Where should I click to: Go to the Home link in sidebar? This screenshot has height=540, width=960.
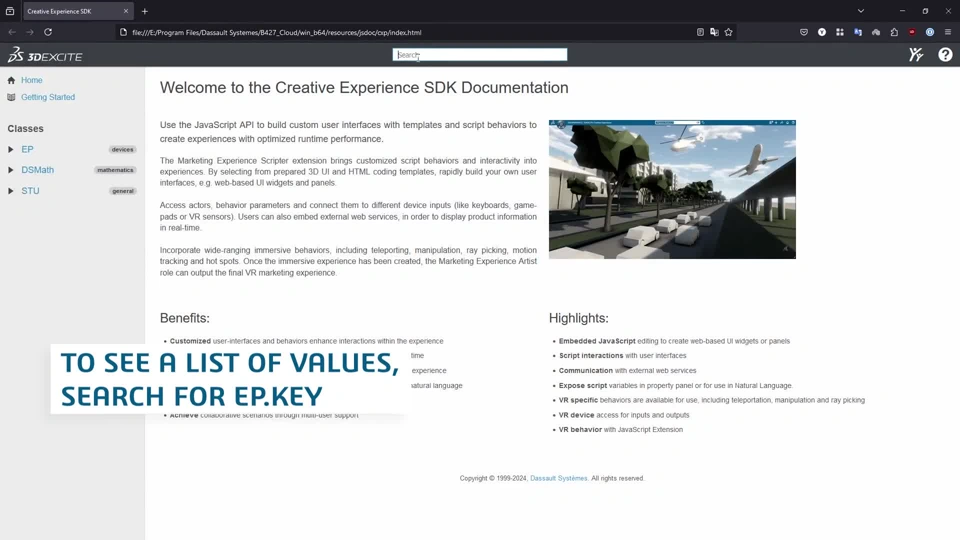[32, 80]
